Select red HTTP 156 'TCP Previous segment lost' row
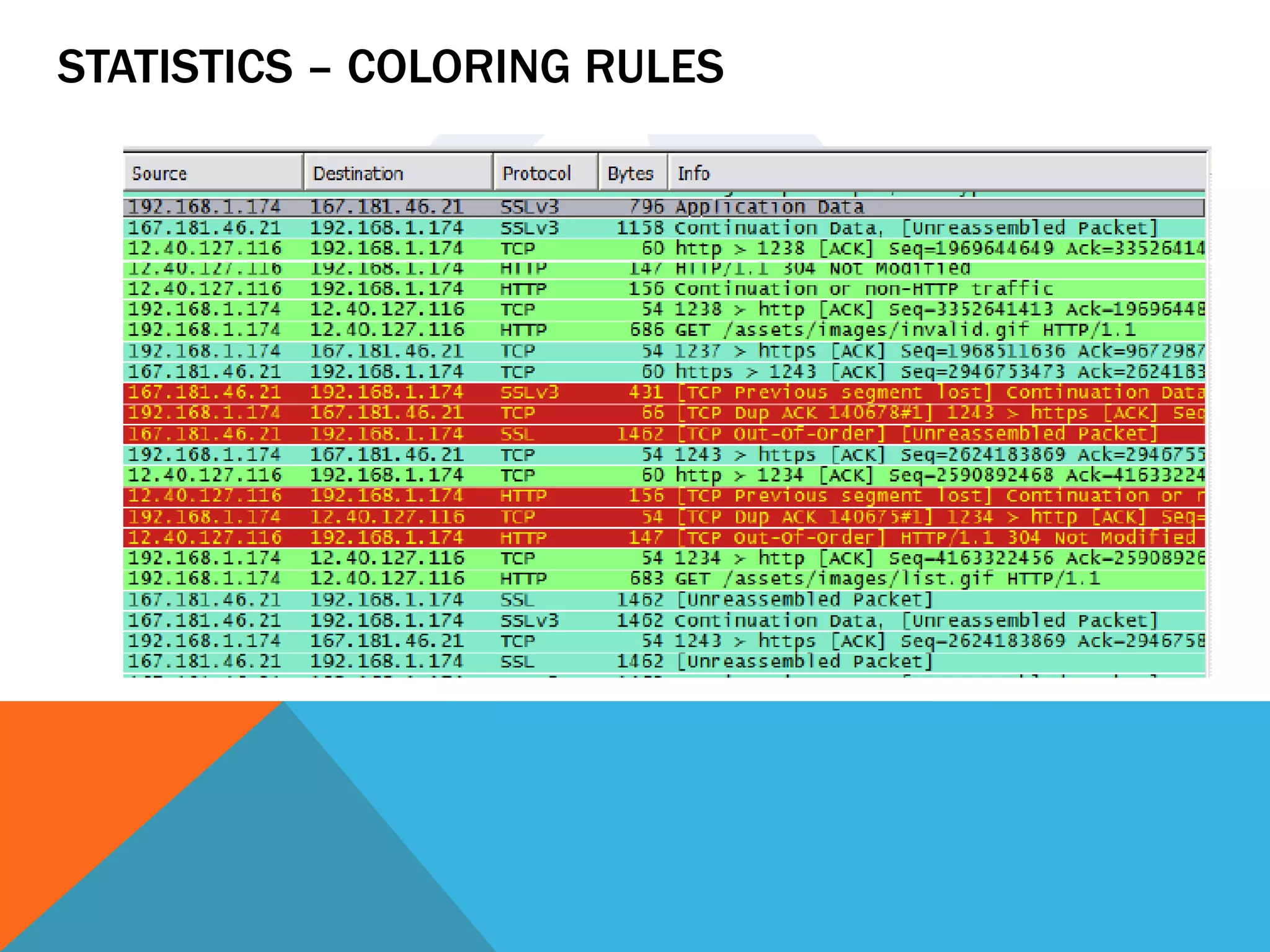The height and width of the screenshot is (952, 1270). 664,496
